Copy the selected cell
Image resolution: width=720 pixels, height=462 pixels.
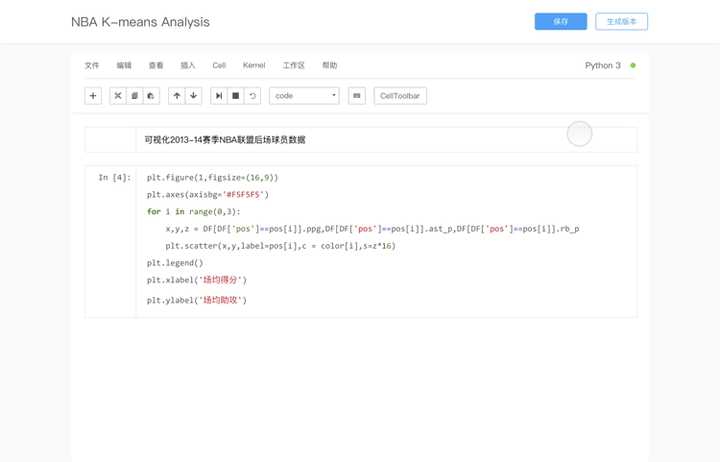[x=134, y=96]
